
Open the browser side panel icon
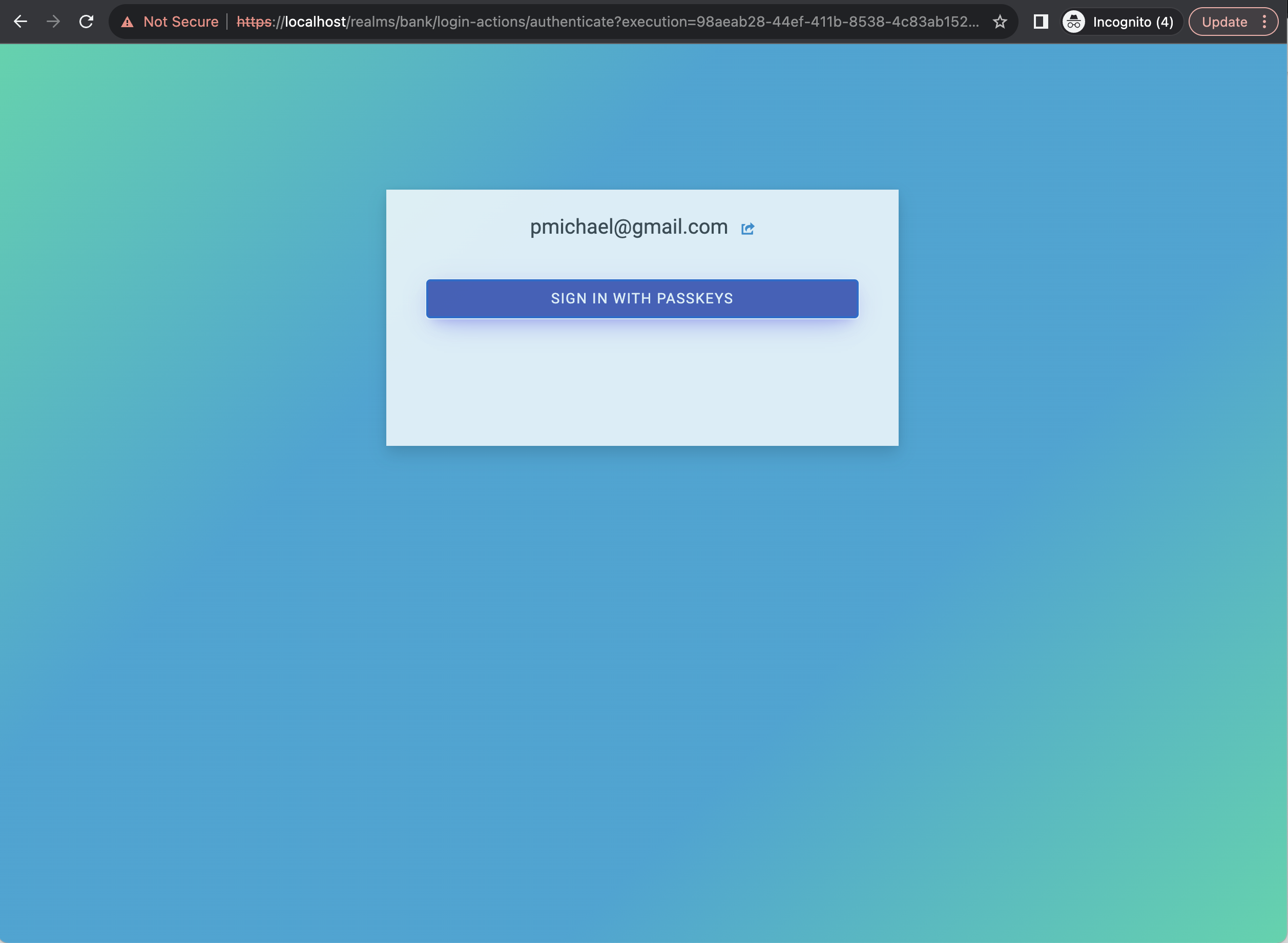click(1041, 22)
